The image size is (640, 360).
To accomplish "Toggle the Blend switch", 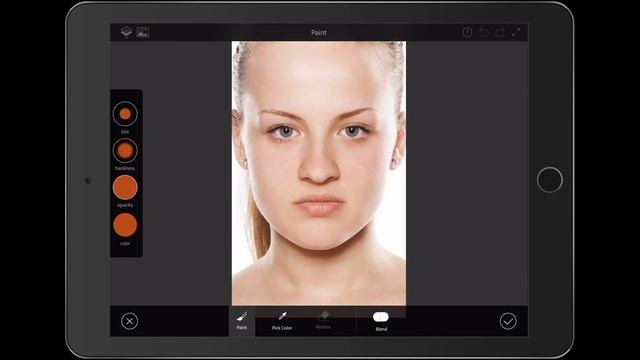I will point(381,317).
